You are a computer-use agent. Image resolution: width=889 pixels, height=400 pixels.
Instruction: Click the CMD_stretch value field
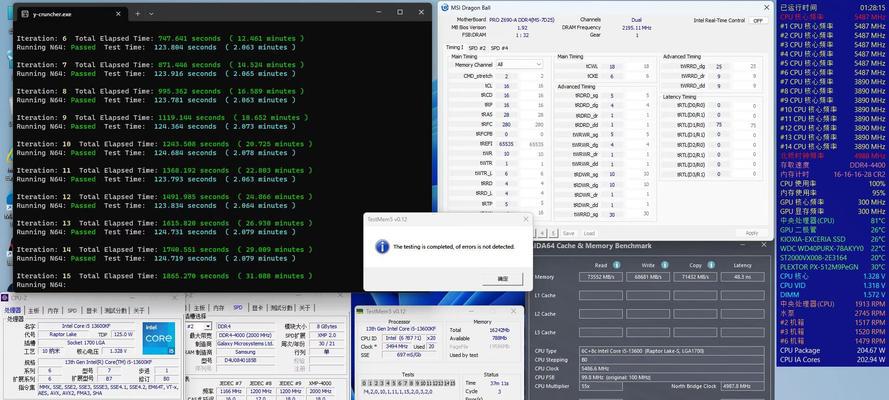point(506,76)
